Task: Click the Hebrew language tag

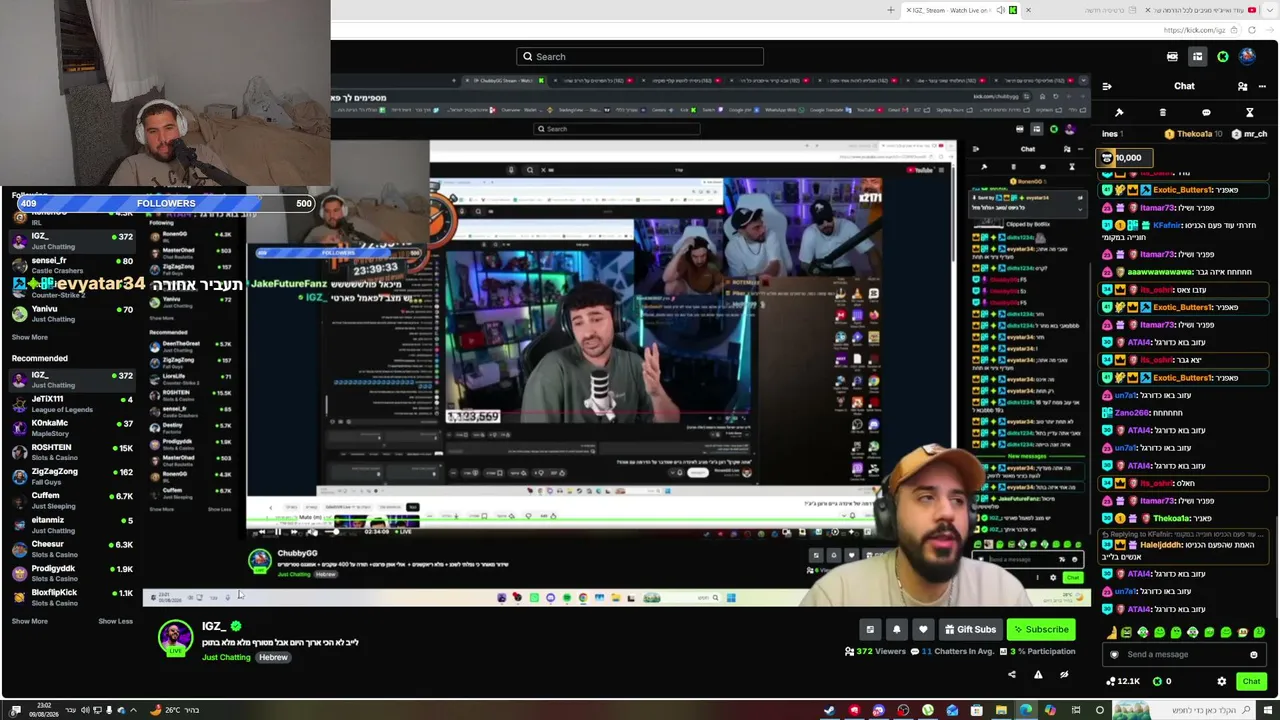Action: [273, 657]
